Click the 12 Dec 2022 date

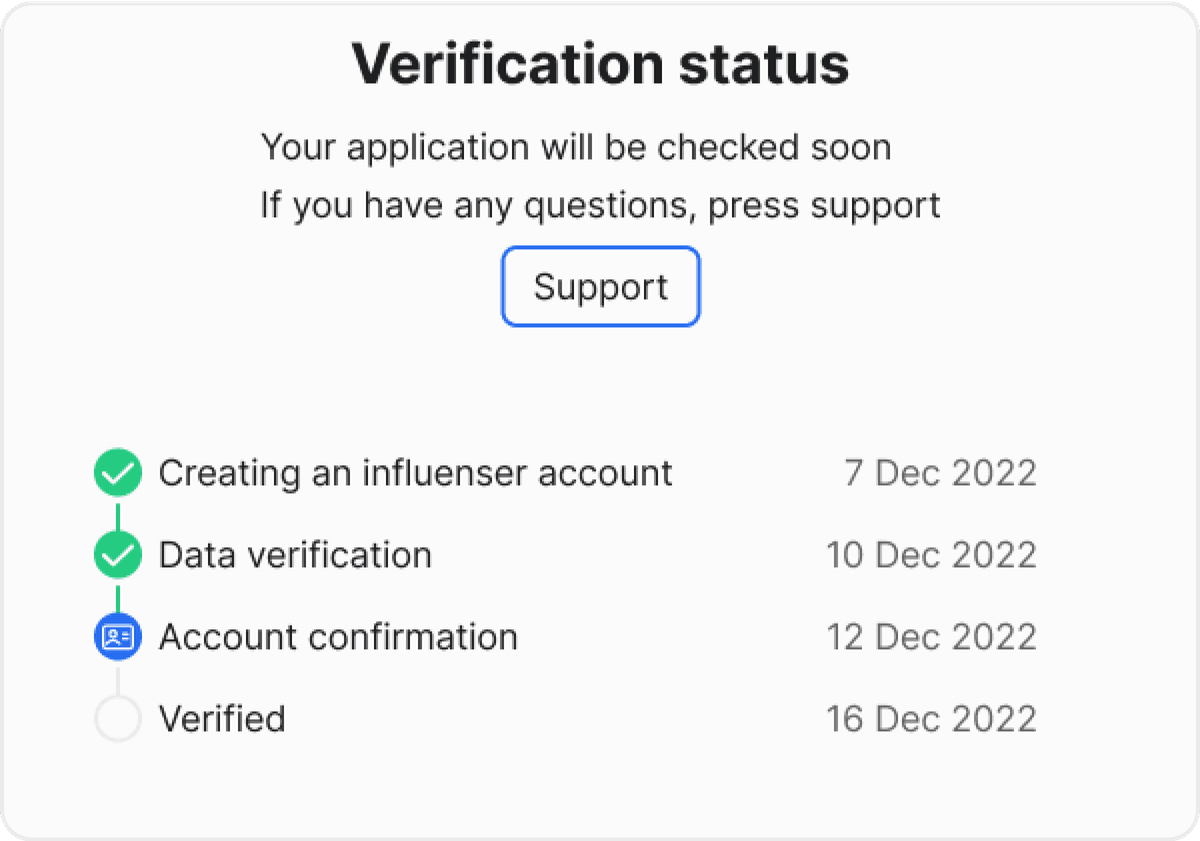(x=931, y=637)
